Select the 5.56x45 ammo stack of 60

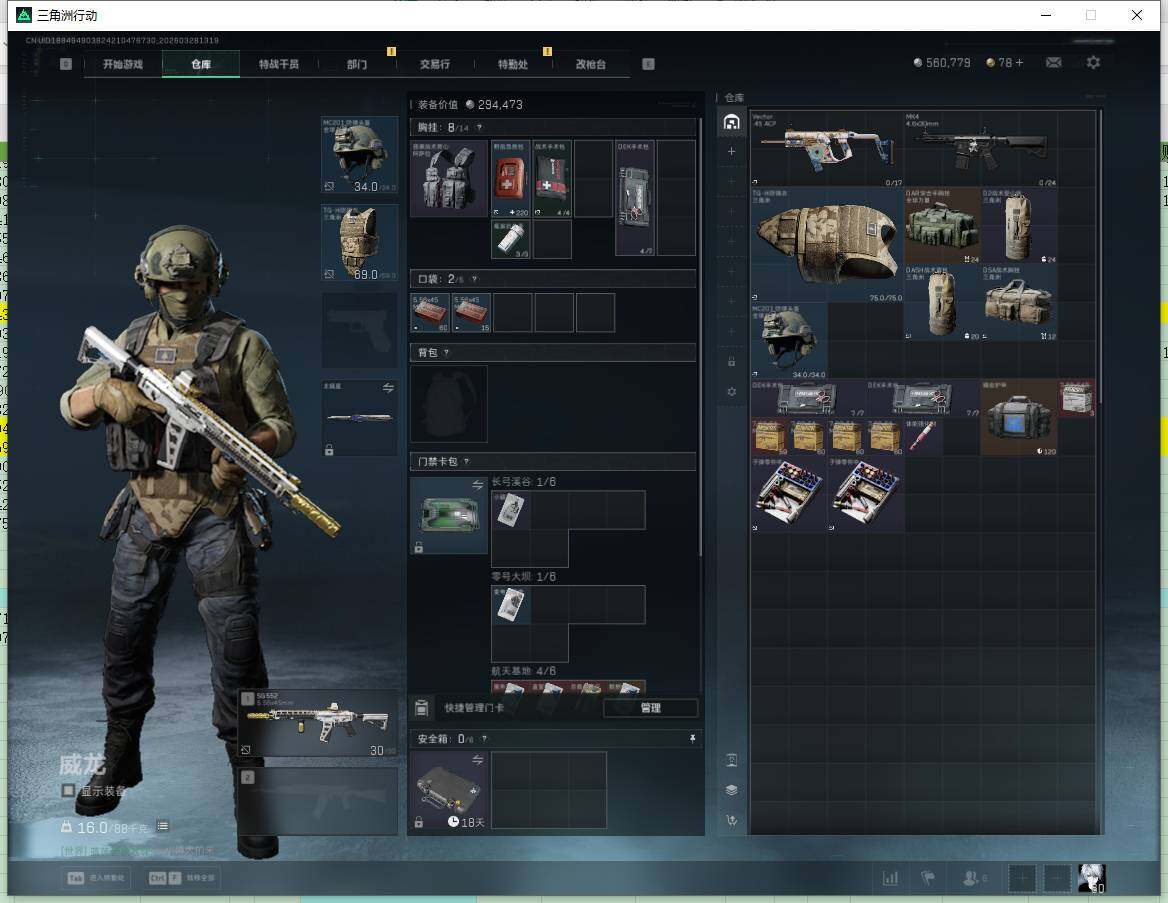(431, 312)
